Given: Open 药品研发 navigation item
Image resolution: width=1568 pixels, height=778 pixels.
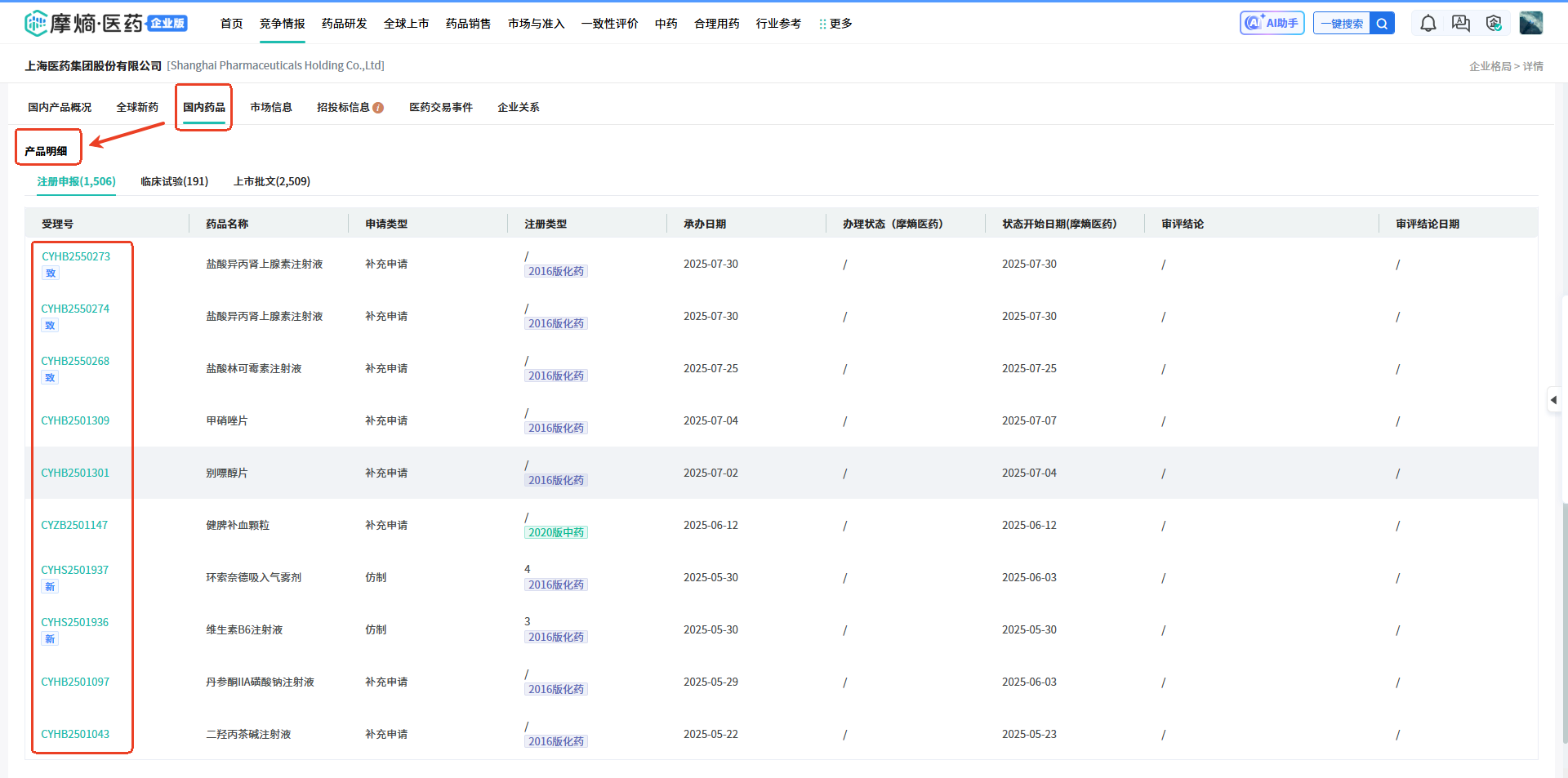Looking at the screenshot, I should 345,24.
